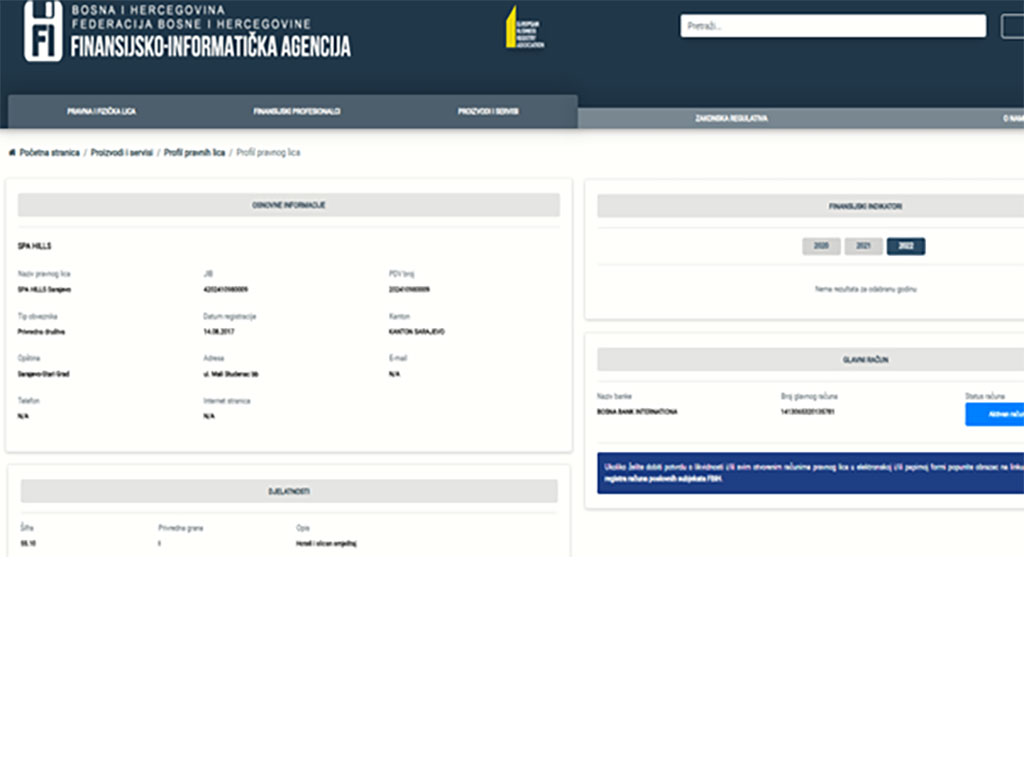Type in the Pretraži search field
The height and width of the screenshot is (760, 1024).
pyautogui.click(x=832, y=26)
